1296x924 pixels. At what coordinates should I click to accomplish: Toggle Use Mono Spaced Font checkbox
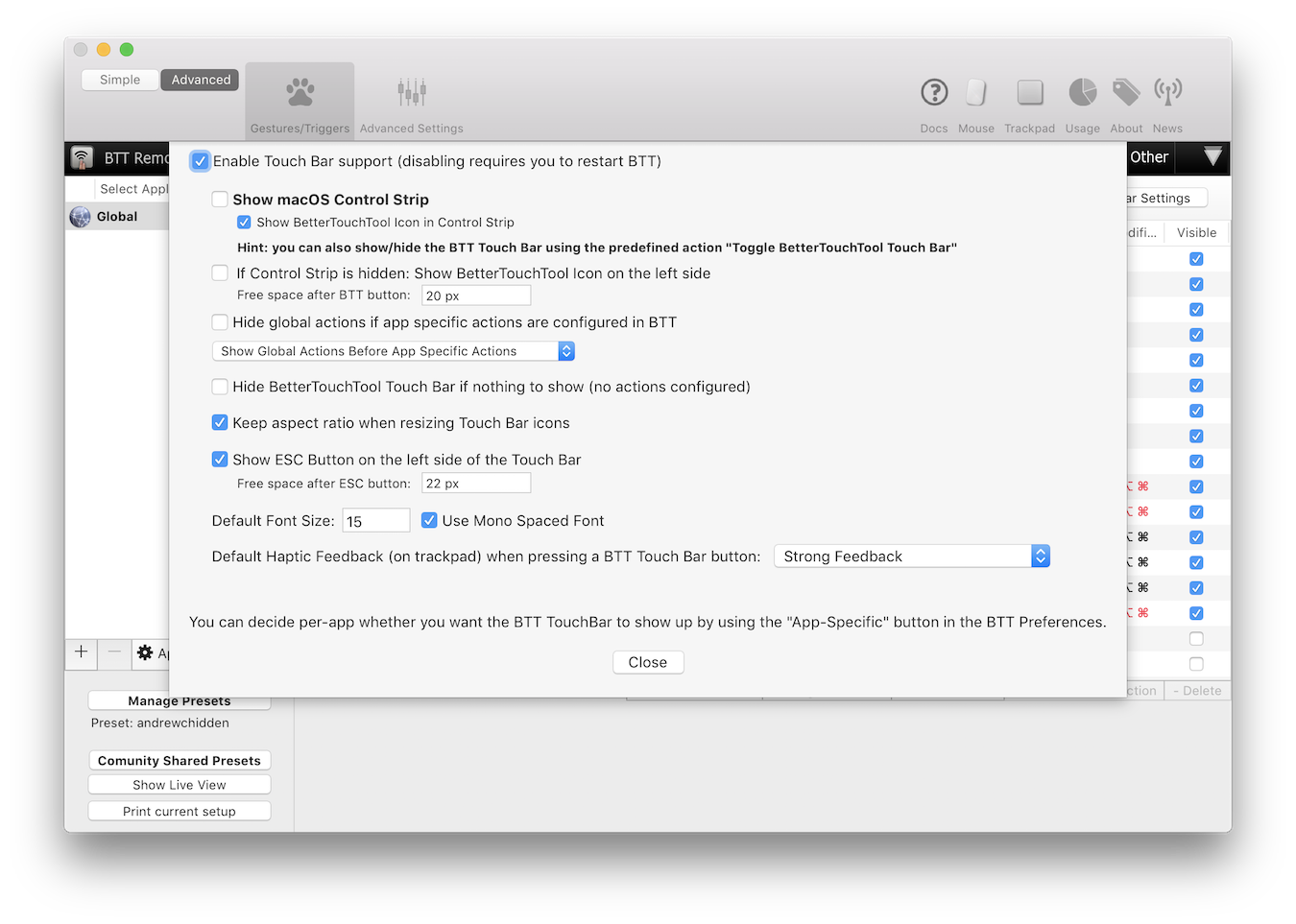coord(429,520)
